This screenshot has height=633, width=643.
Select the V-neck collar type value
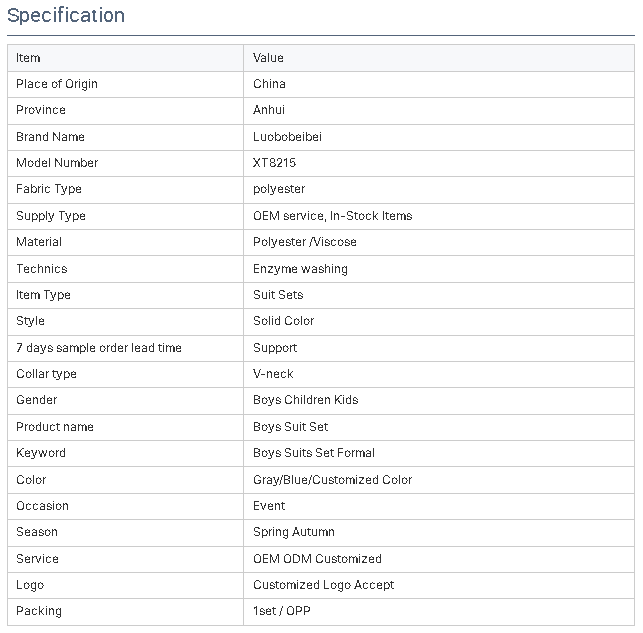pos(273,374)
